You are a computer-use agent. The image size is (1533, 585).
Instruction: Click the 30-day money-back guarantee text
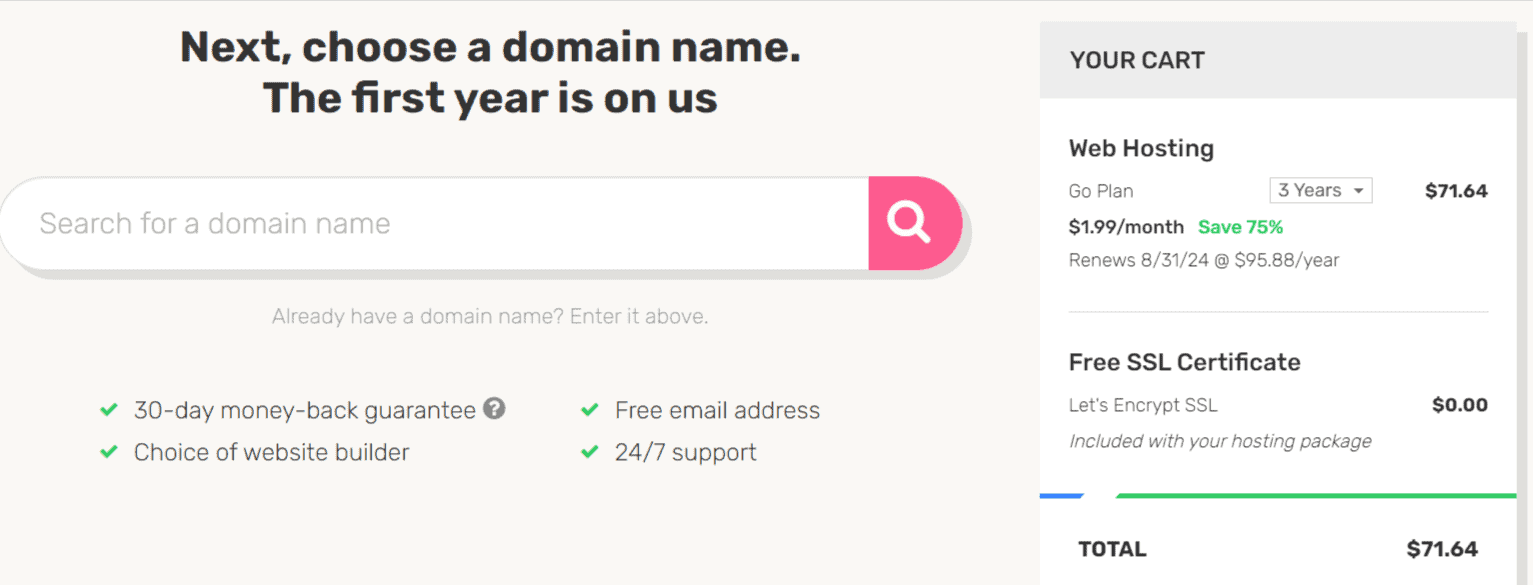tap(305, 410)
